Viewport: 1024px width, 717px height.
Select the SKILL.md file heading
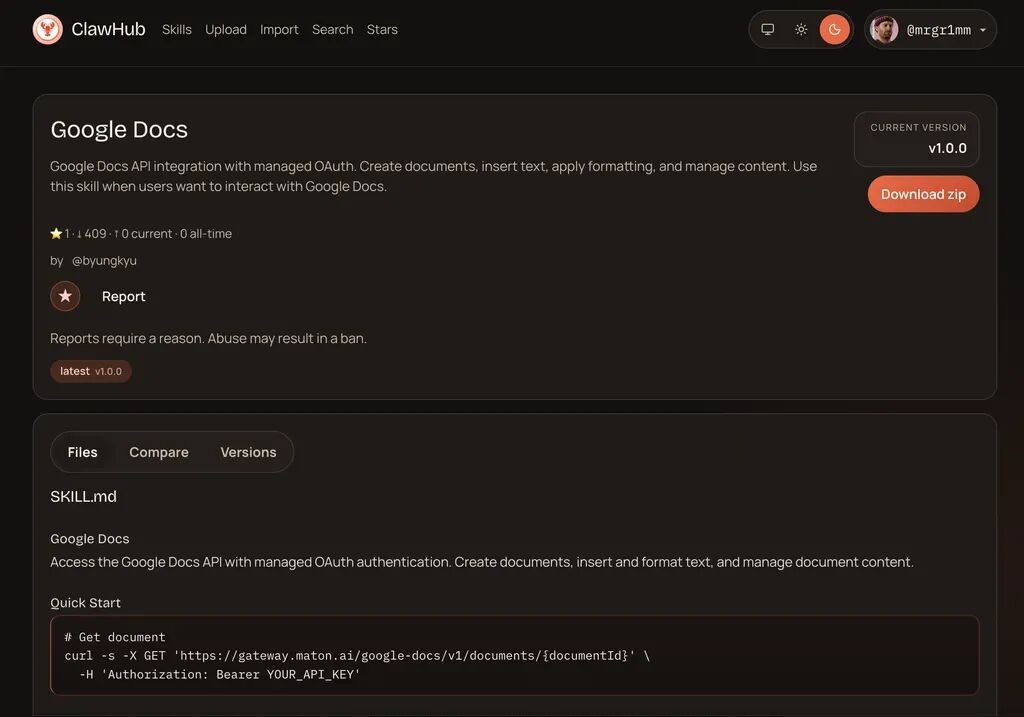[x=84, y=496]
